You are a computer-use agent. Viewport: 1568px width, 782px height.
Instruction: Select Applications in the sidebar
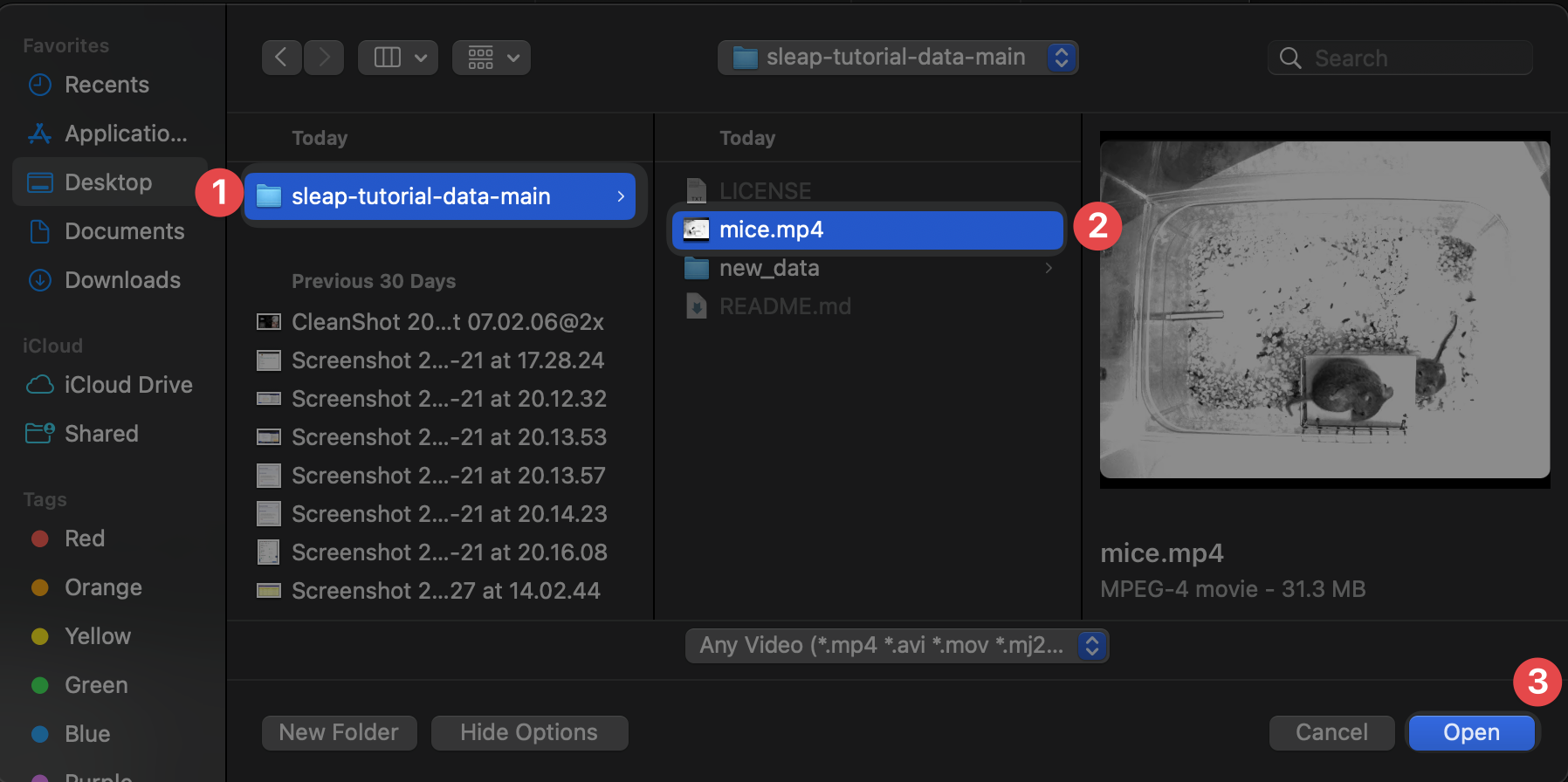(x=125, y=134)
